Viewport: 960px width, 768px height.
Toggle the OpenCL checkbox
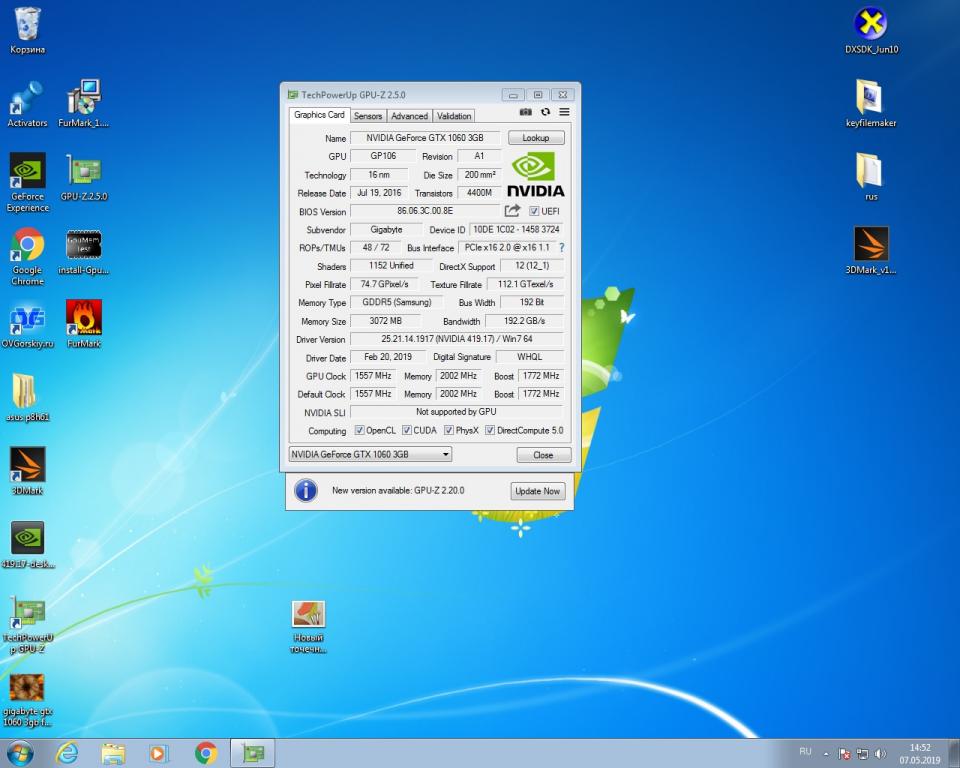tap(359, 431)
